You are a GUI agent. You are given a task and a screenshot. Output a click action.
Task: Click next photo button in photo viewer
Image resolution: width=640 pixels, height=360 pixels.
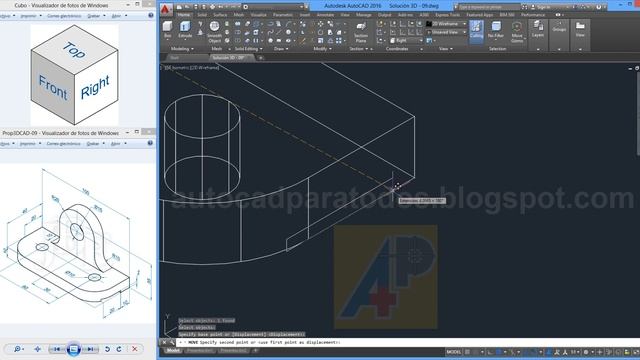[90, 349]
